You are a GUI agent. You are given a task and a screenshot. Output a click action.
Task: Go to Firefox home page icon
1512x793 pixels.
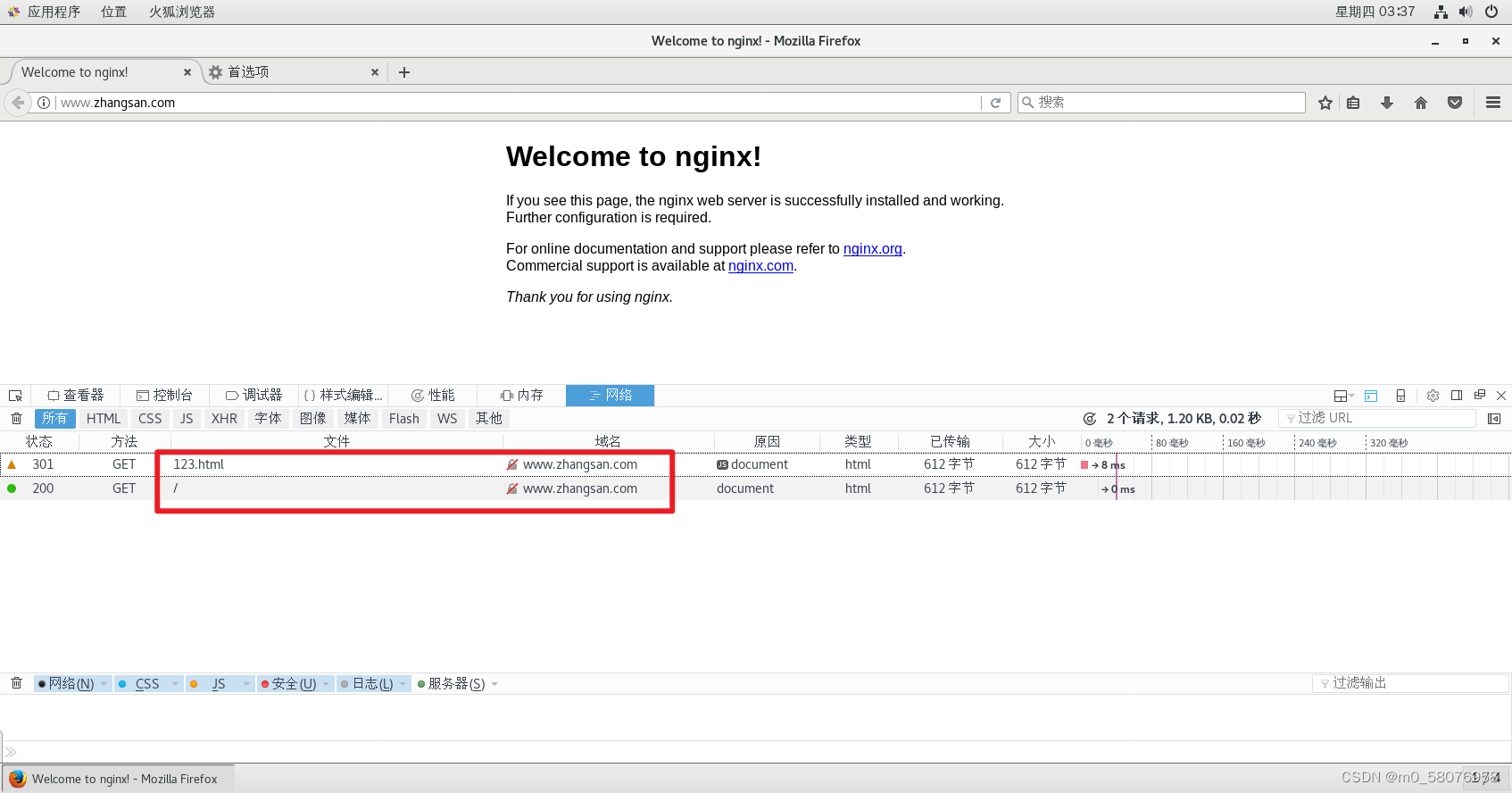(x=1421, y=103)
